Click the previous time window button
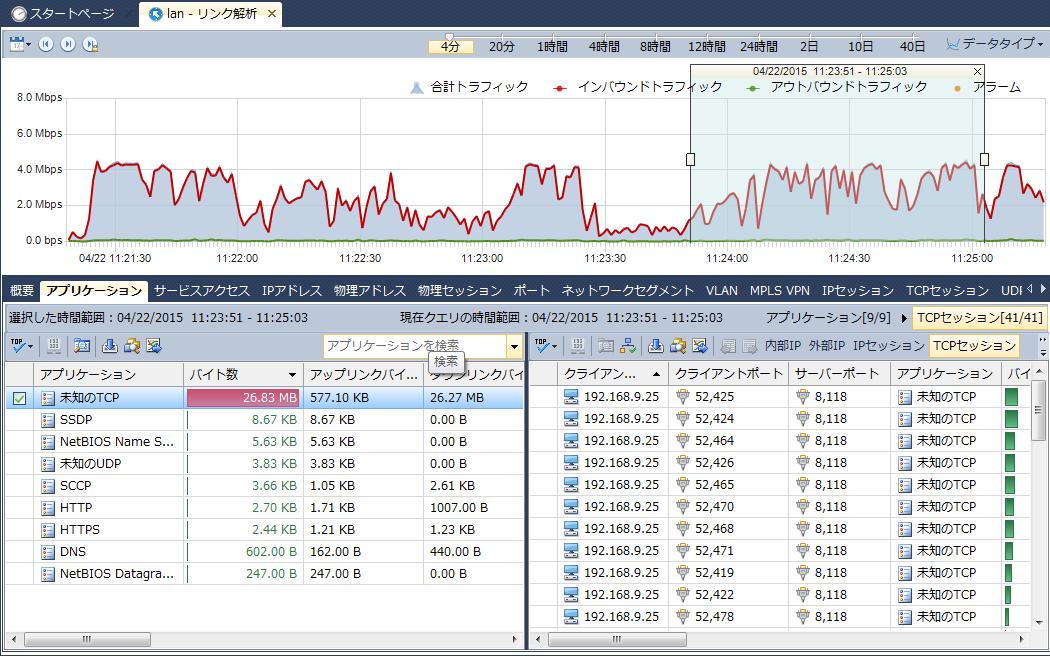Screen dimensions: 1050x656 pos(46,44)
